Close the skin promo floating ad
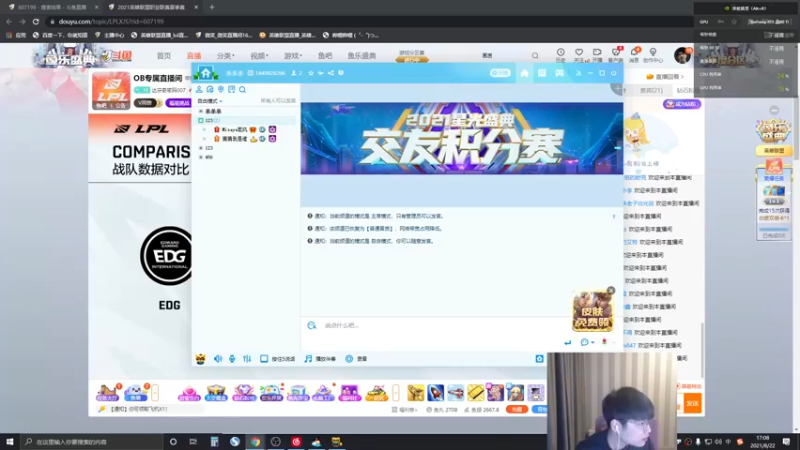800x450 pixels. [611, 290]
